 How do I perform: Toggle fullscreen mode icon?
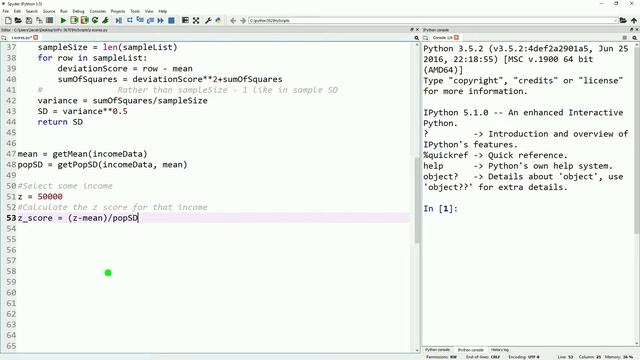[196, 20]
